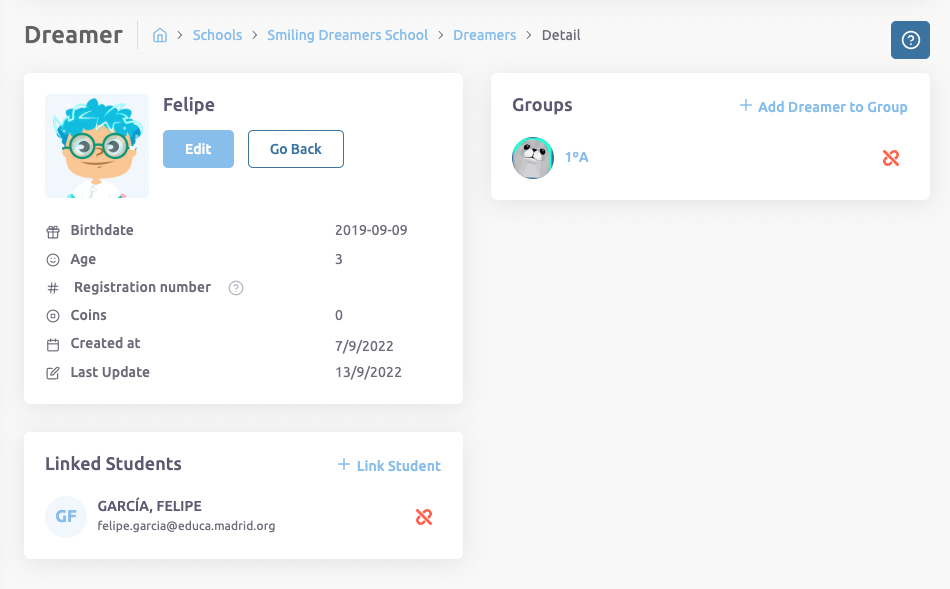Viewport: 950px width, 589px height.
Task: Unlink student García, Felipe
Action: 424,517
